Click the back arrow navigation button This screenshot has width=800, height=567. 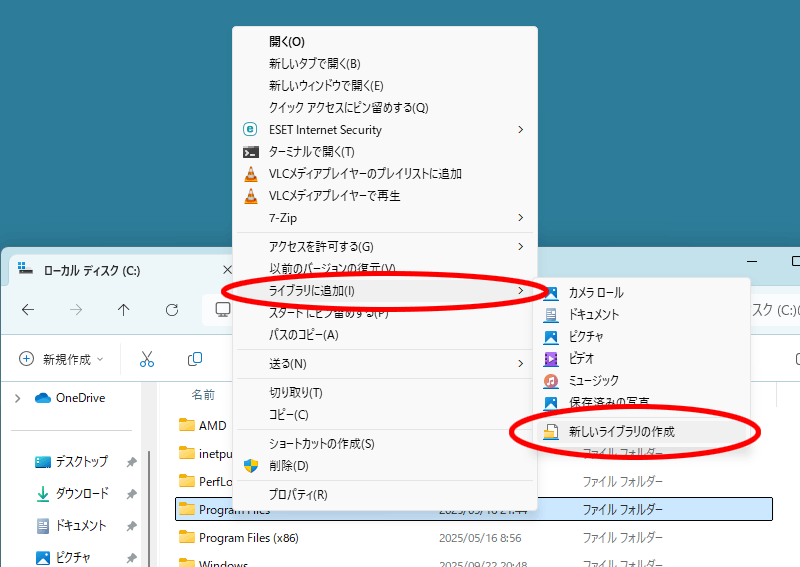28,310
